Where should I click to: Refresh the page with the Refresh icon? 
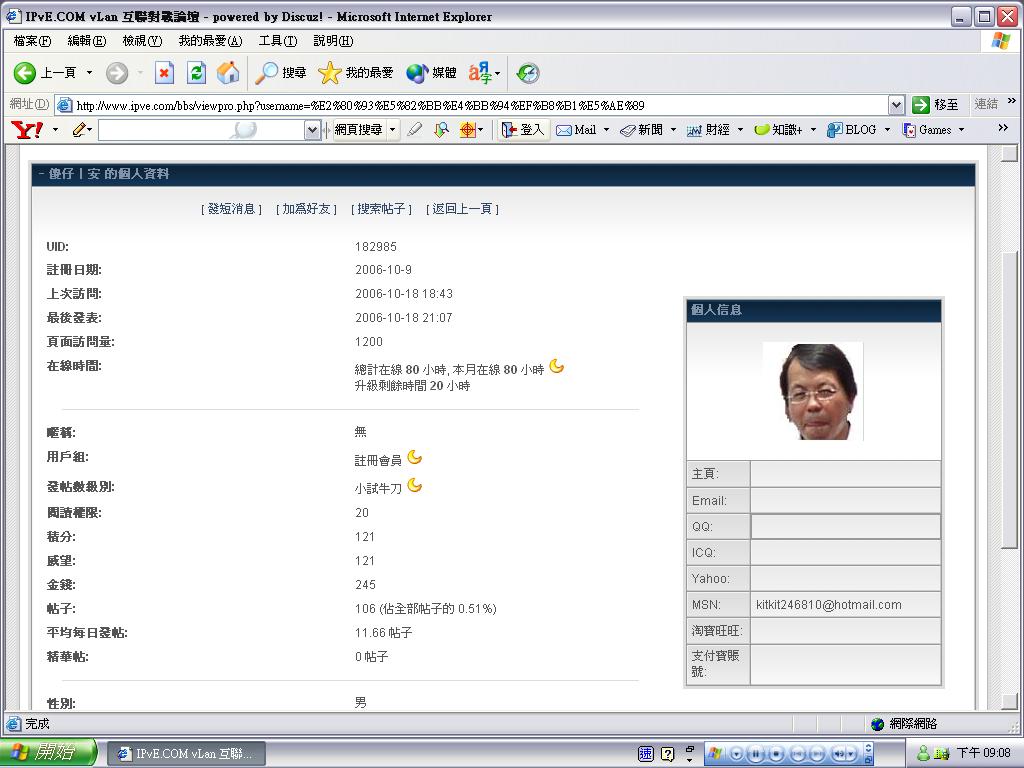(197, 73)
